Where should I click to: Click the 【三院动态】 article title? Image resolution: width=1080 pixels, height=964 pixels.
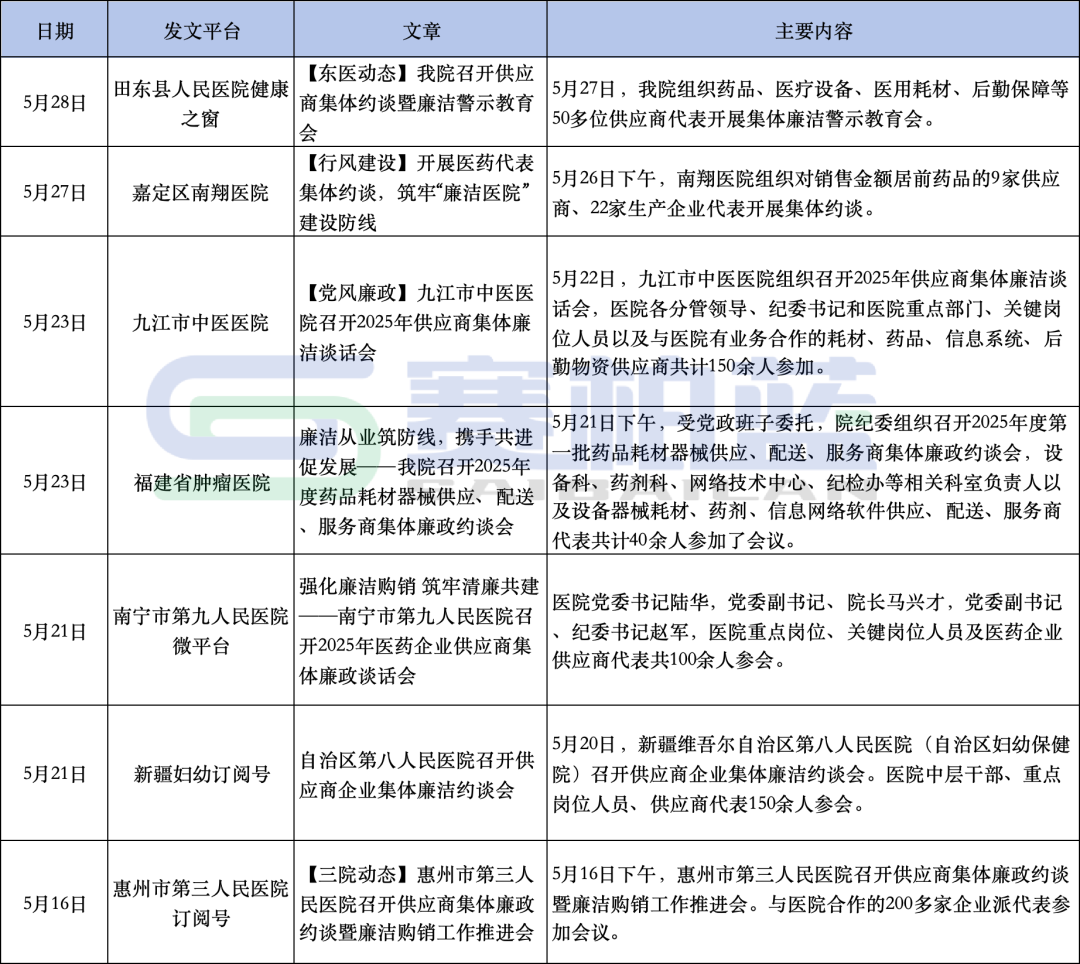click(x=419, y=898)
